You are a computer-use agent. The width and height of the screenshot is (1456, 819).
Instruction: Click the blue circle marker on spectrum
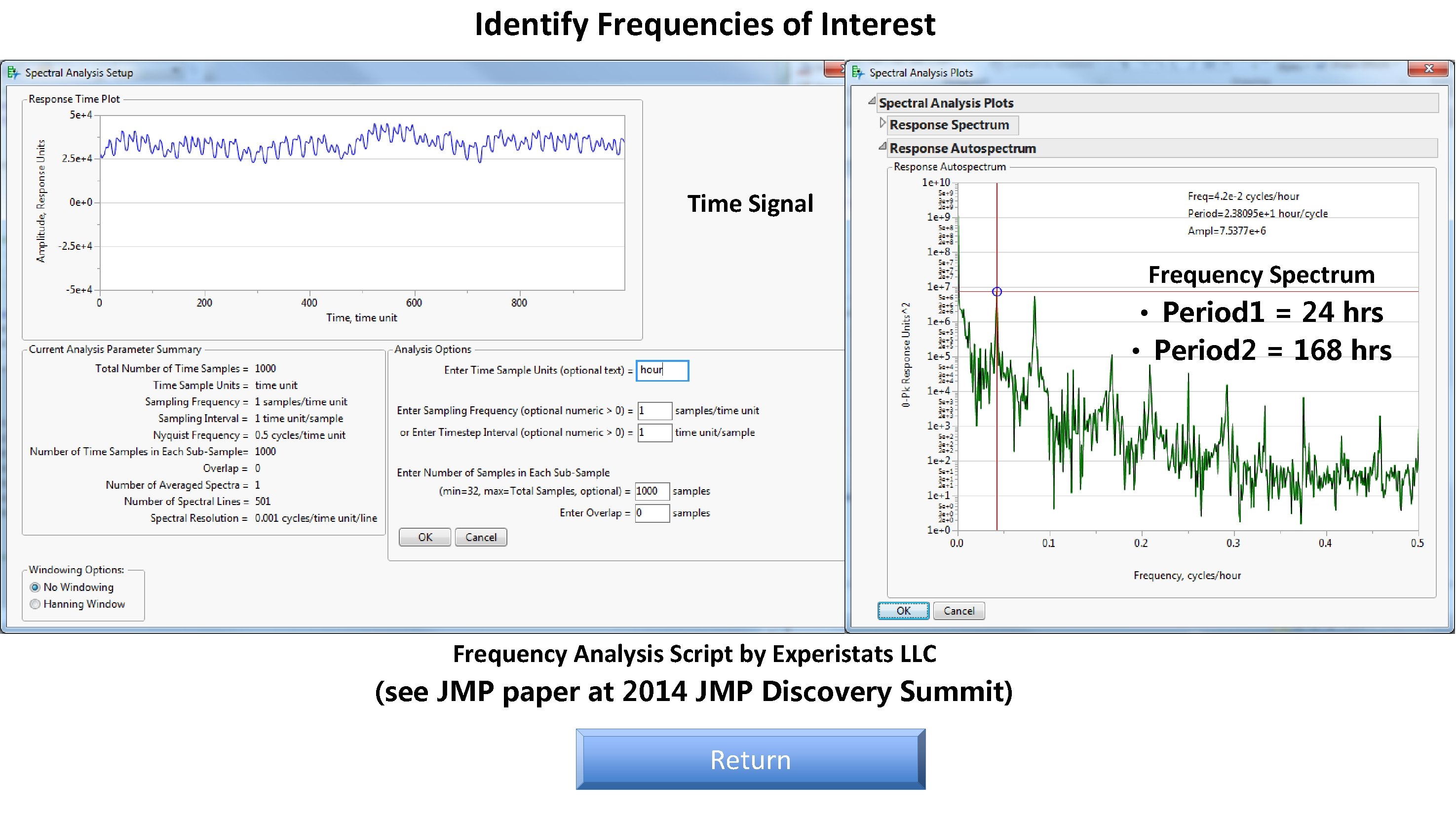[997, 292]
